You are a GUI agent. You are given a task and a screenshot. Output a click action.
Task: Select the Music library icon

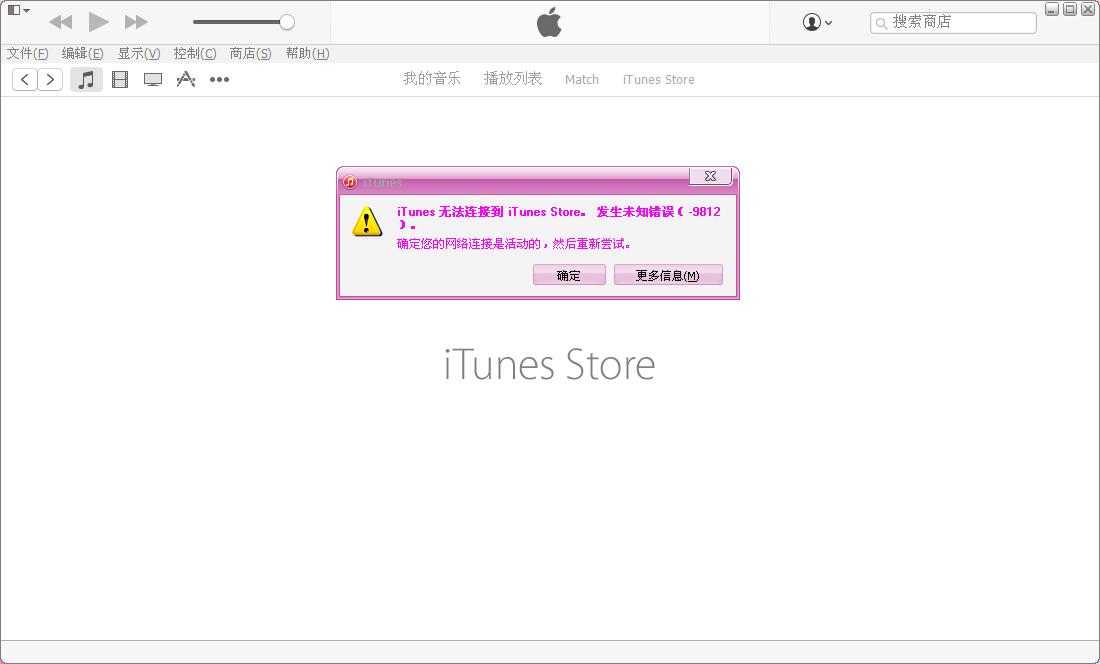click(87, 79)
